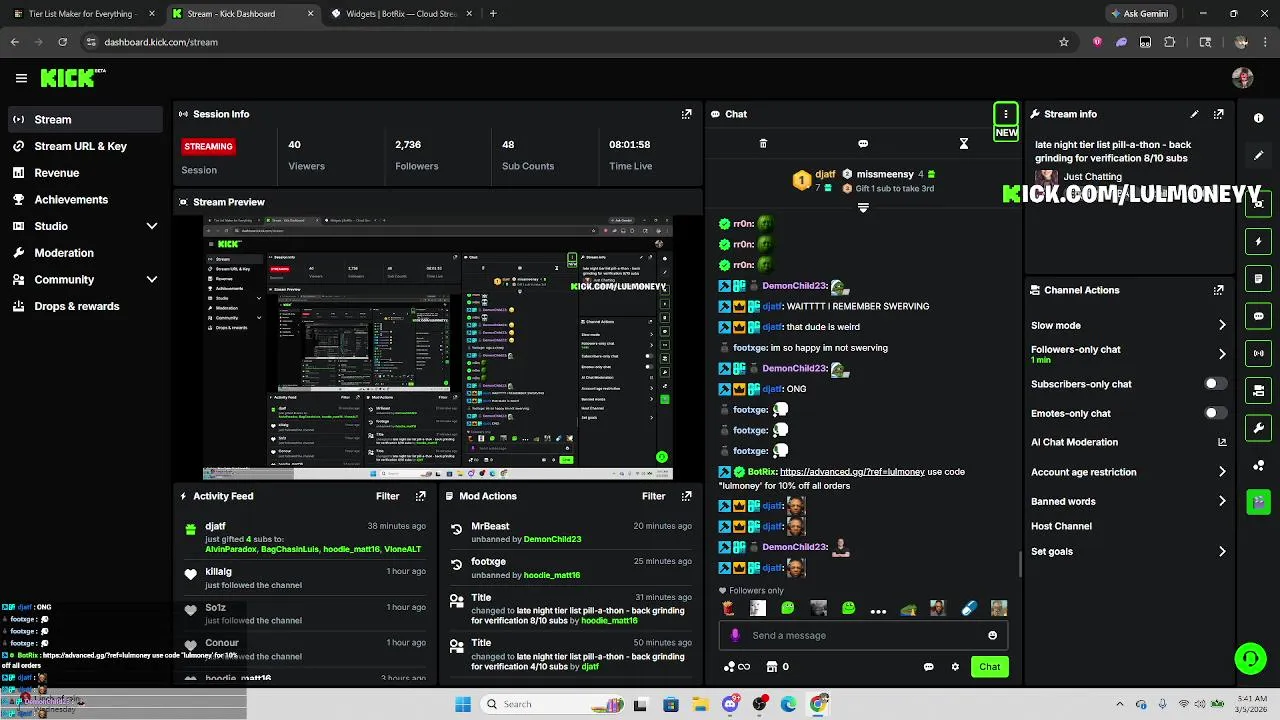Open Mod Actions Filter
This screenshot has width=1280, height=720.
click(653, 496)
